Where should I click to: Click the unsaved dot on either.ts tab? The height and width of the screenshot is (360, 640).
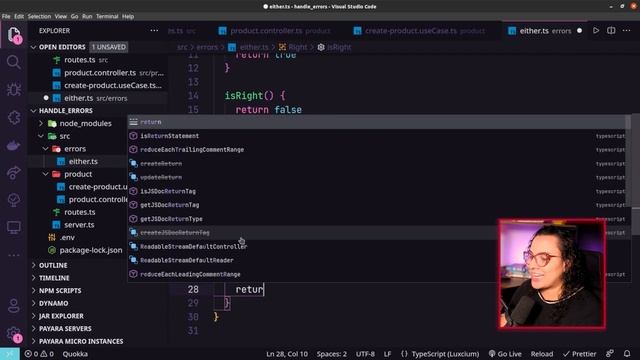[579, 31]
